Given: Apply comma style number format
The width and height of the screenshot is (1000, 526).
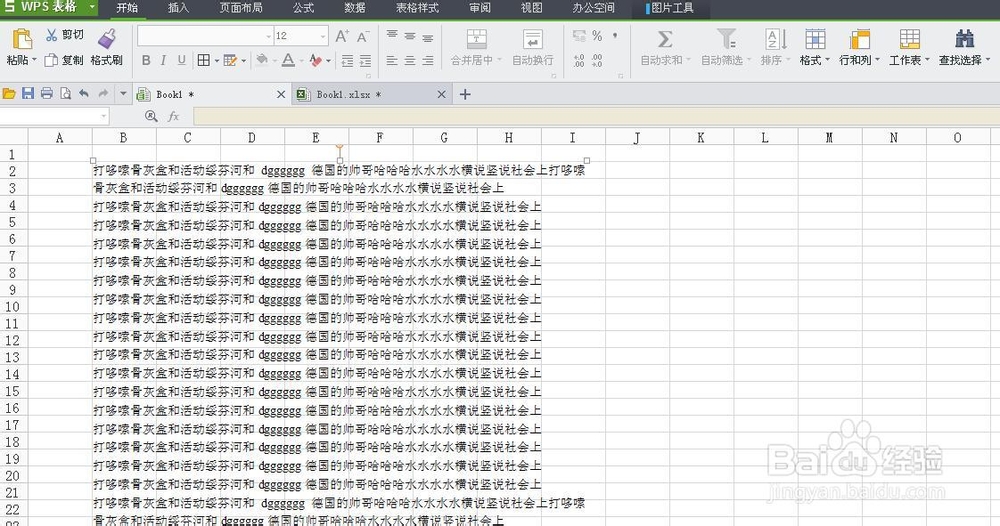Looking at the screenshot, I should tap(615, 36).
